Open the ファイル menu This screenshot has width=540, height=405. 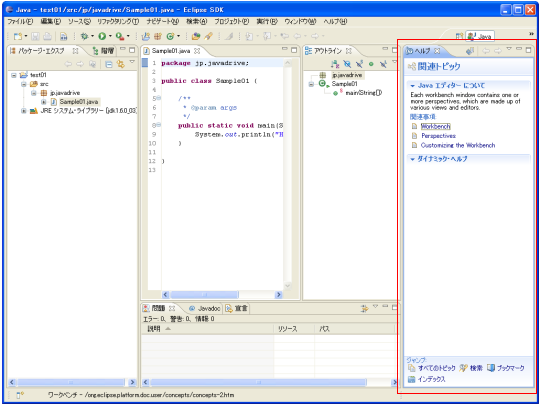20,21
